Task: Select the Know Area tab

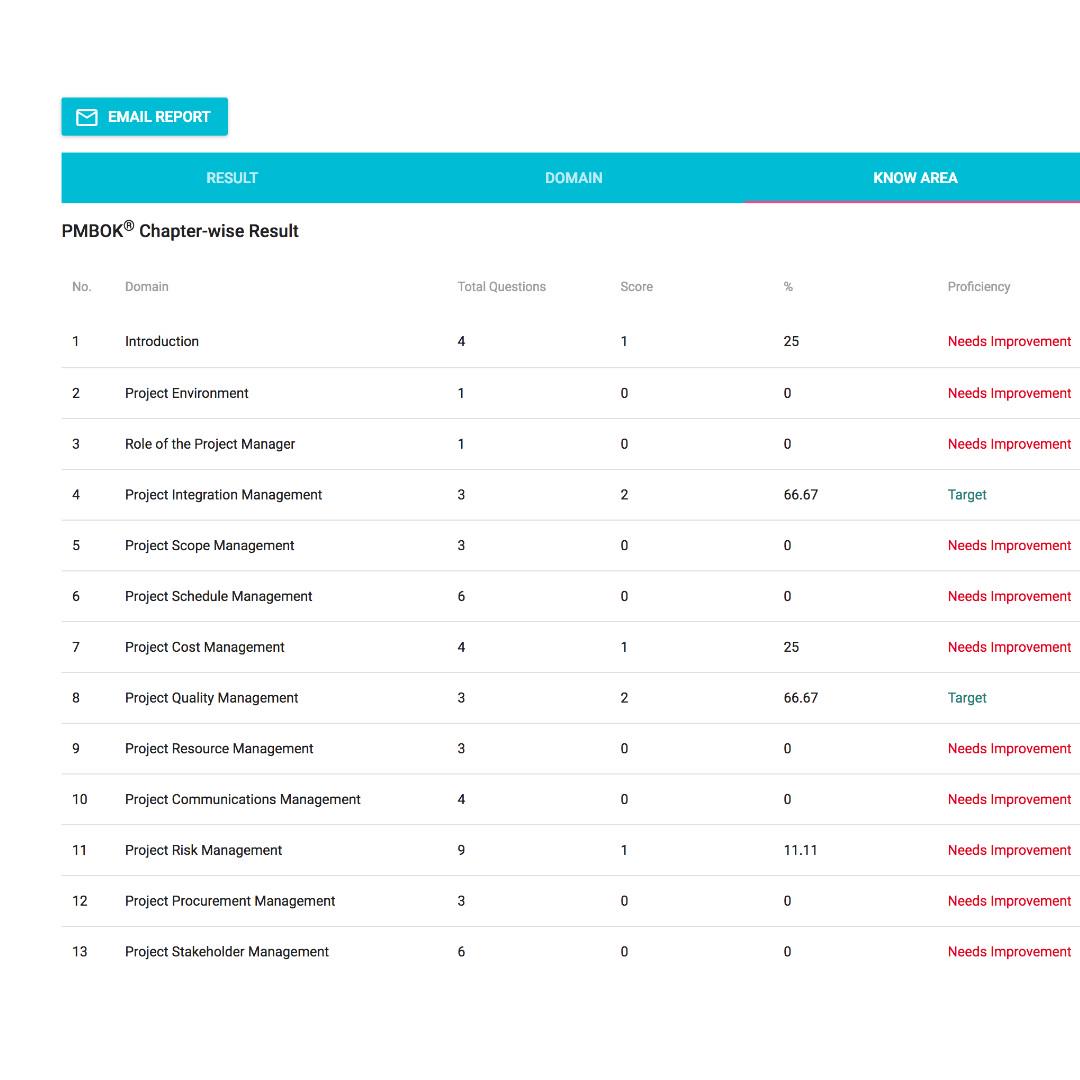Action: 914,178
